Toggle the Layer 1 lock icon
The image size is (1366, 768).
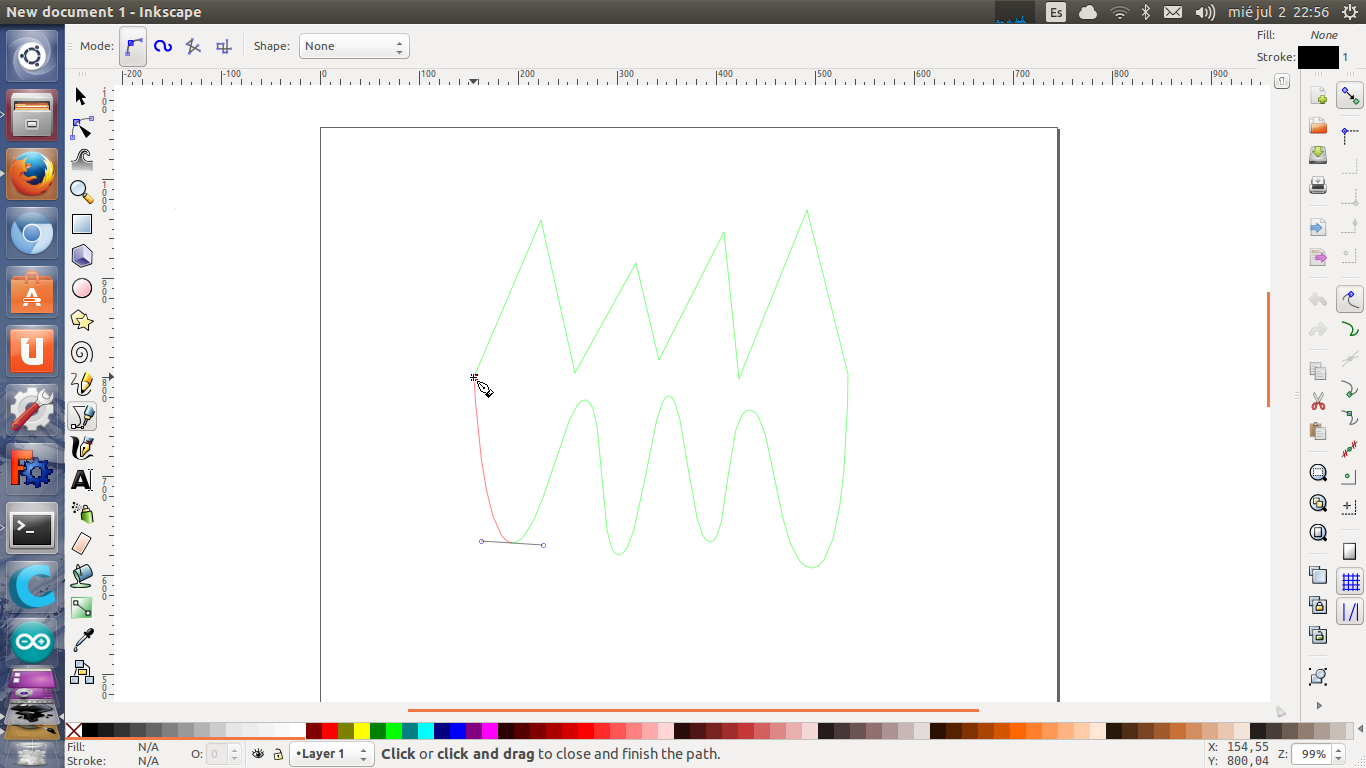[278, 754]
